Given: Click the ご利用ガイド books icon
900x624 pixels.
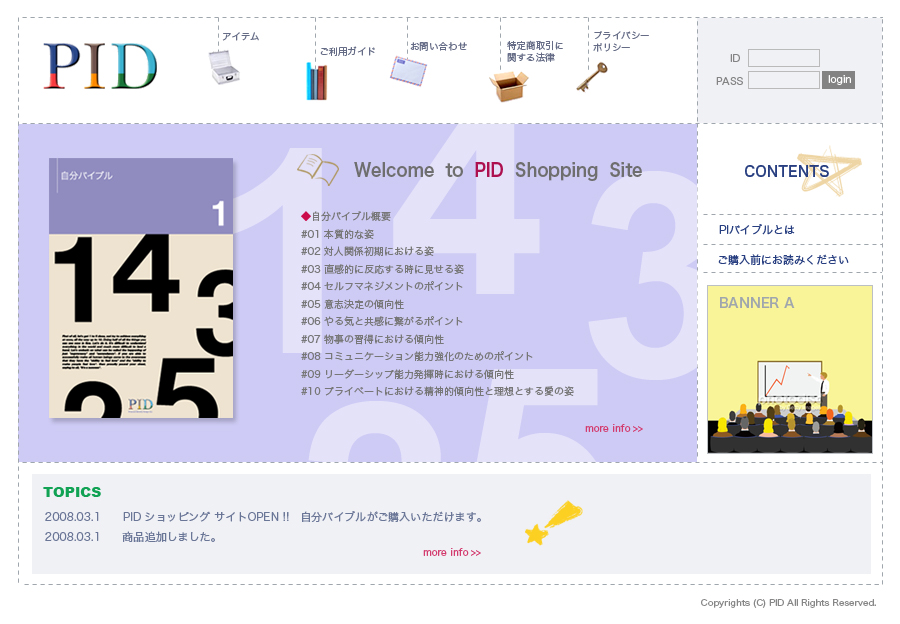Looking at the screenshot, I should point(316,81).
